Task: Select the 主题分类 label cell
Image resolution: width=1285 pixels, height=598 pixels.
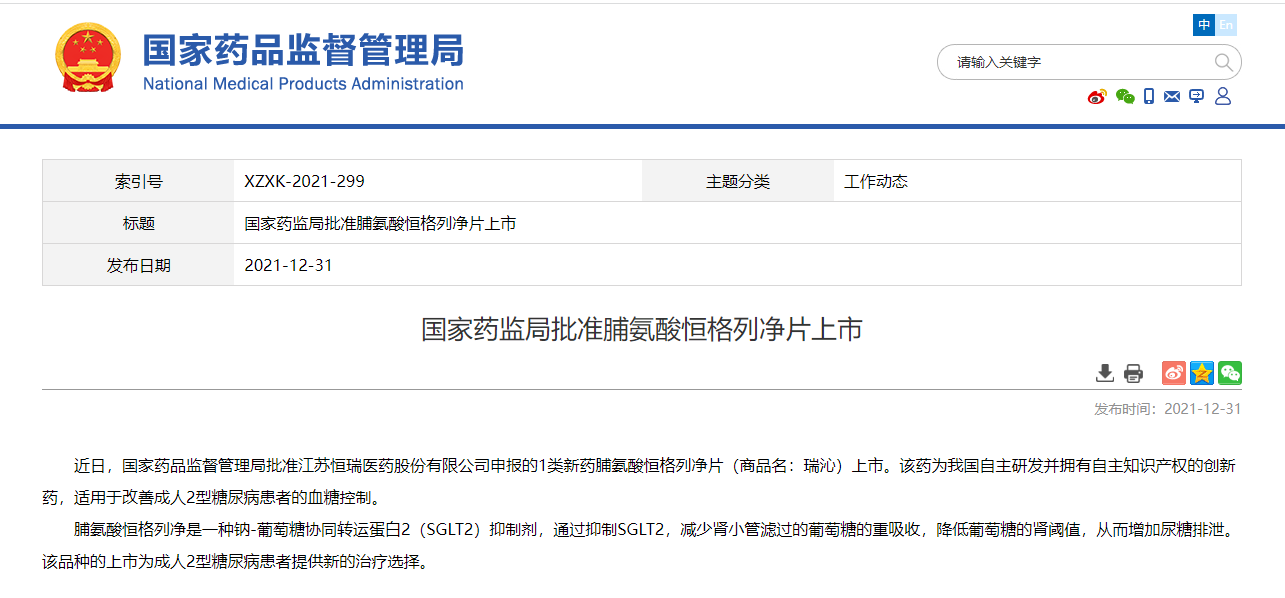Action: [738, 181]
